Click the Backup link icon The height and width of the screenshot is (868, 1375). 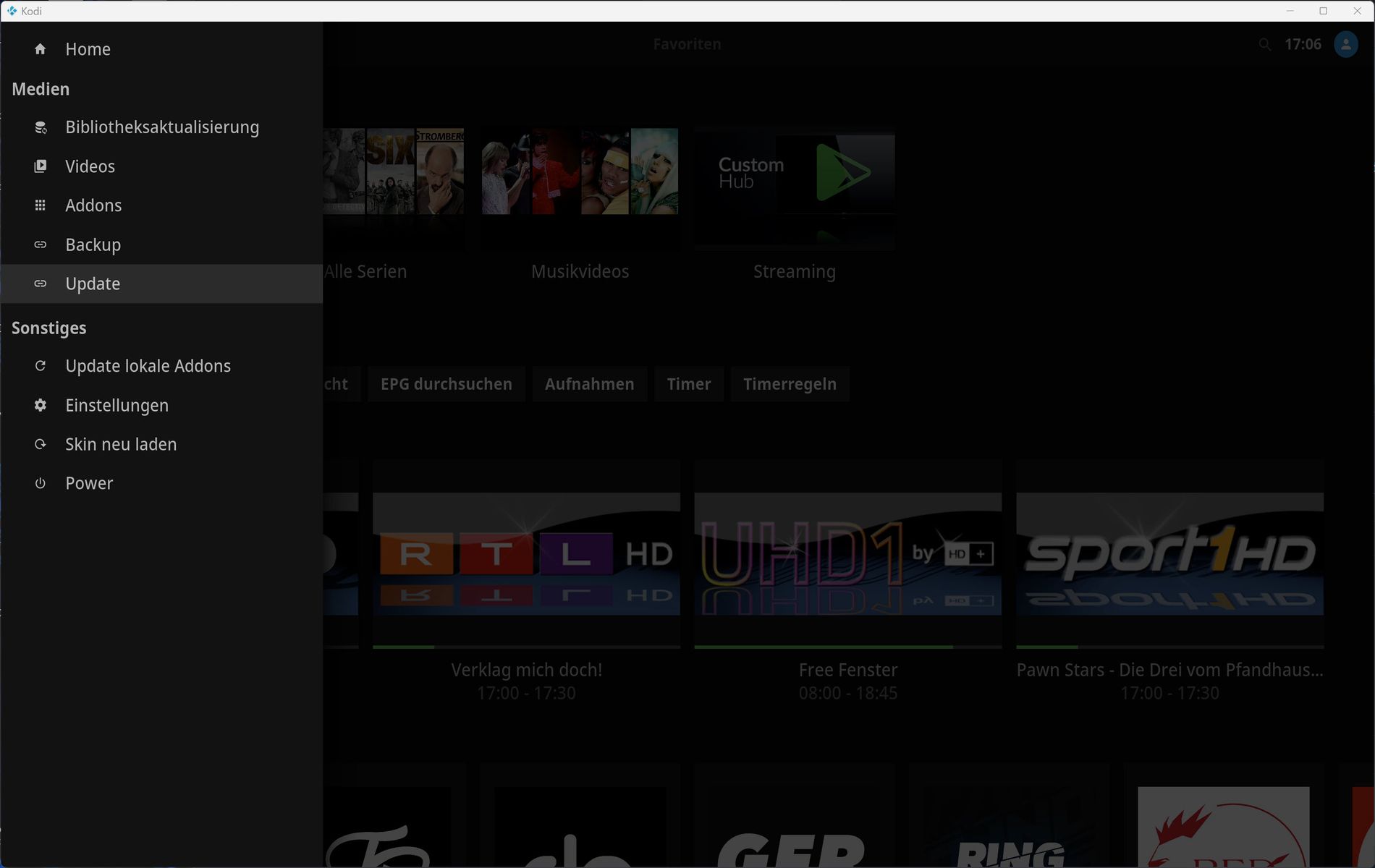click(41, 244)
